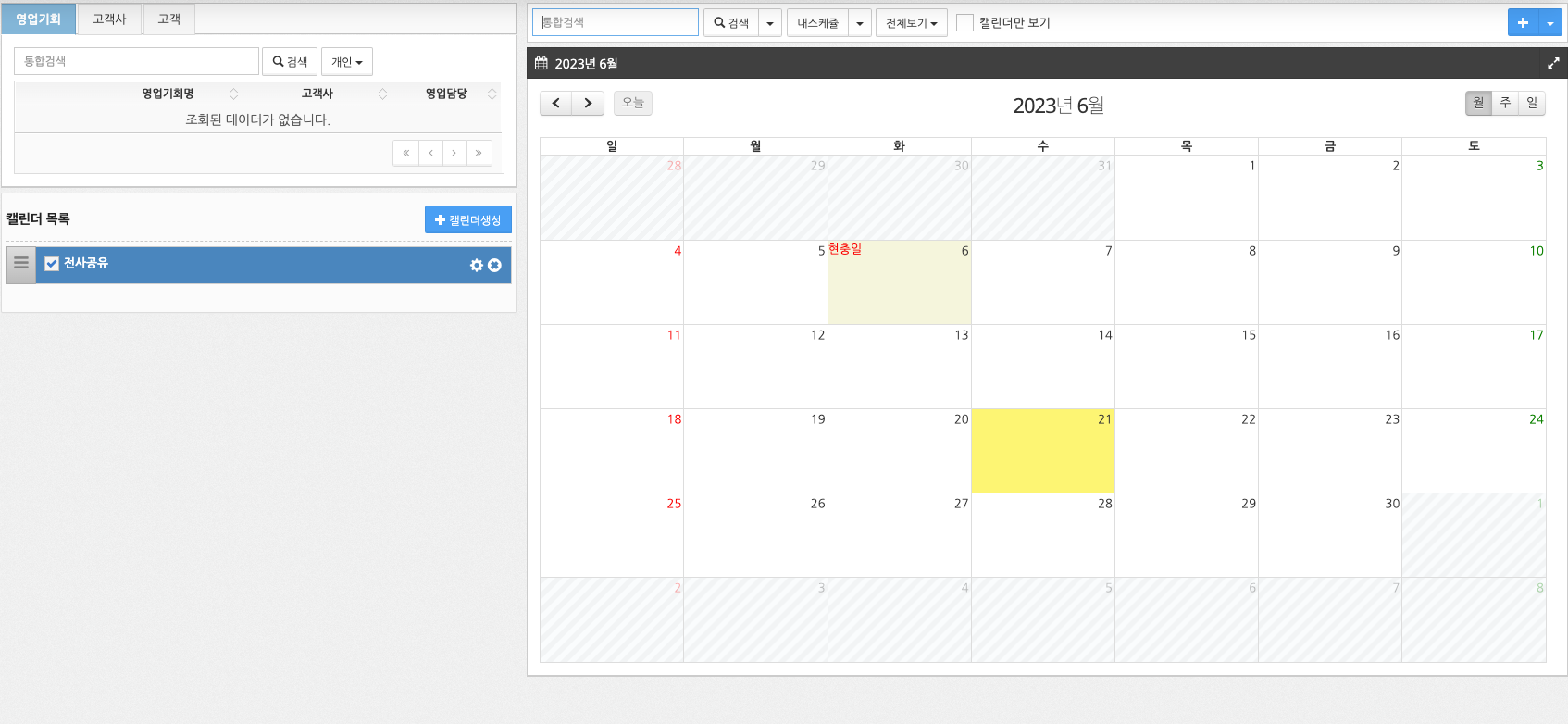The width and height of the screenshot is (1568, 724).
Task: Open the 개인 filter dropdown
Action: point(346,62)
